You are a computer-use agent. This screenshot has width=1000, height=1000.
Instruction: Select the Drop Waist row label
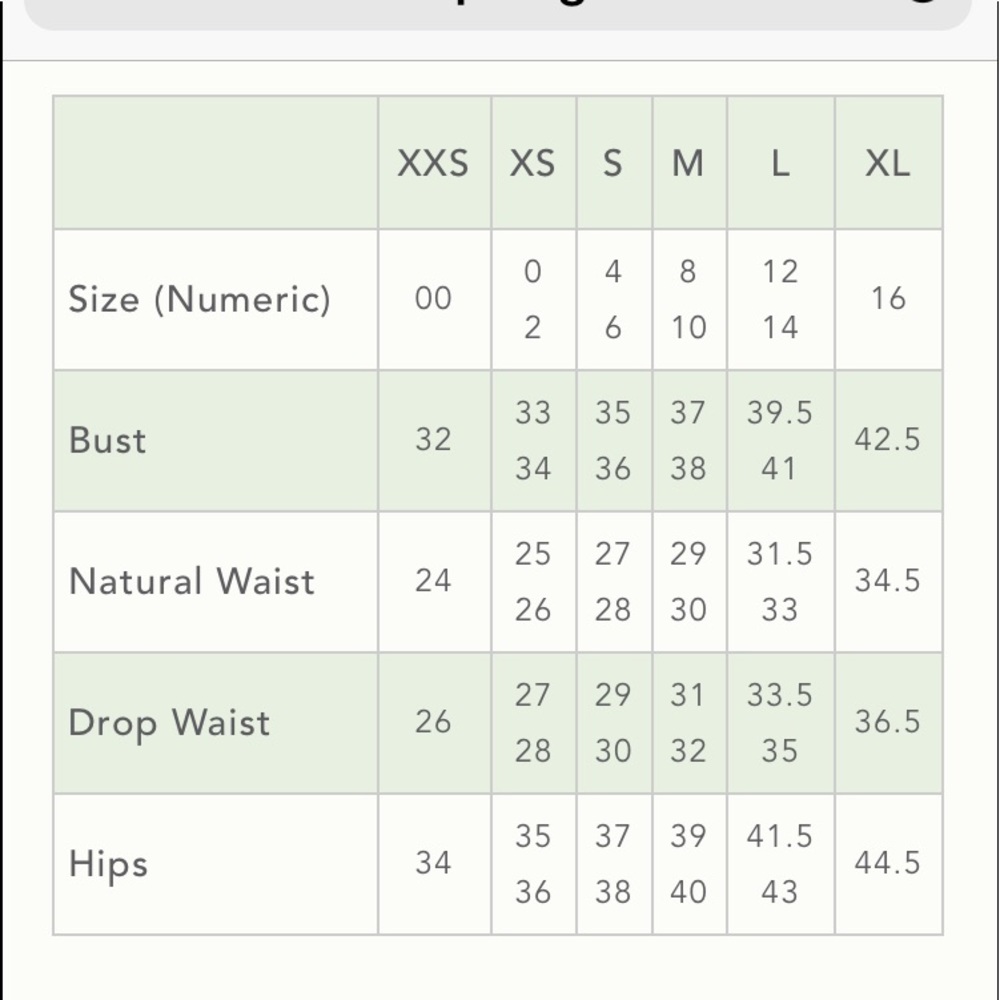click(169, 723)
